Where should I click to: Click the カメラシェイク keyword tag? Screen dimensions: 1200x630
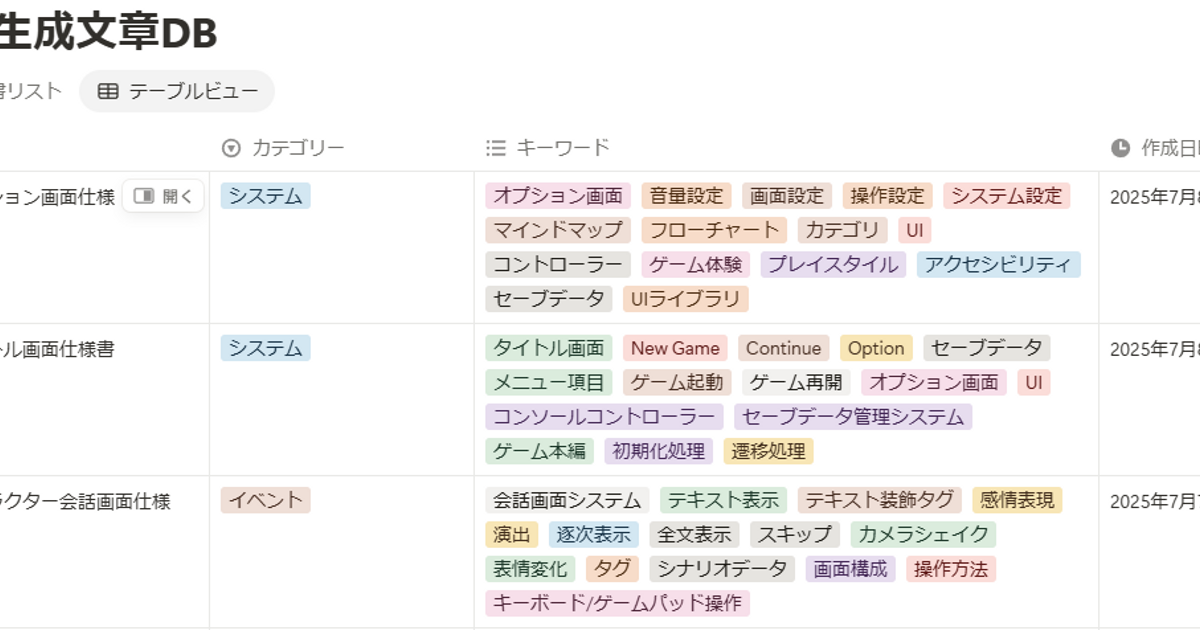[923, 534]
